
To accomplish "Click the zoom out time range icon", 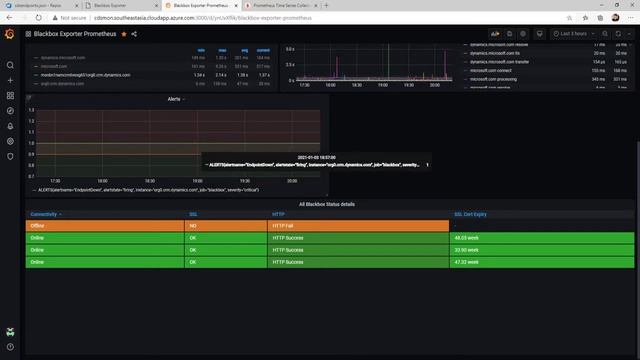I will click(x=605, y=34).
